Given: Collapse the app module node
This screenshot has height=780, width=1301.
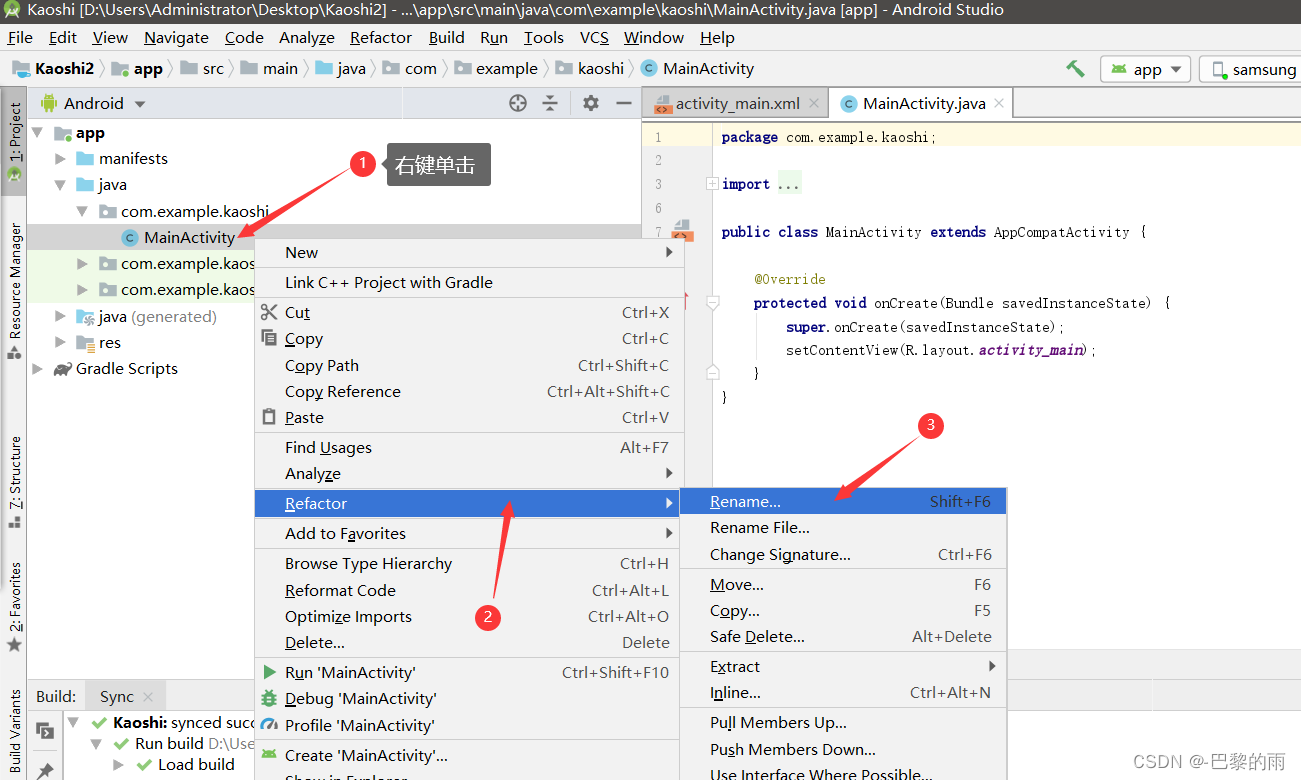Looking at the screenshot, I should pyautogui.click(x=38, y=133).
